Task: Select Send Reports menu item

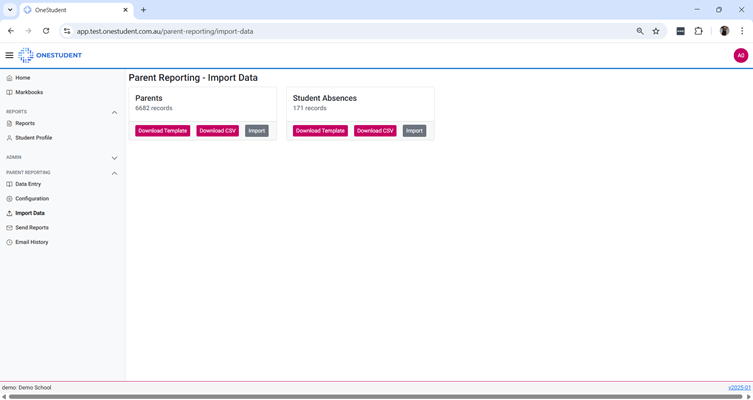Action: pyautogui.click(x=31, y=228)
